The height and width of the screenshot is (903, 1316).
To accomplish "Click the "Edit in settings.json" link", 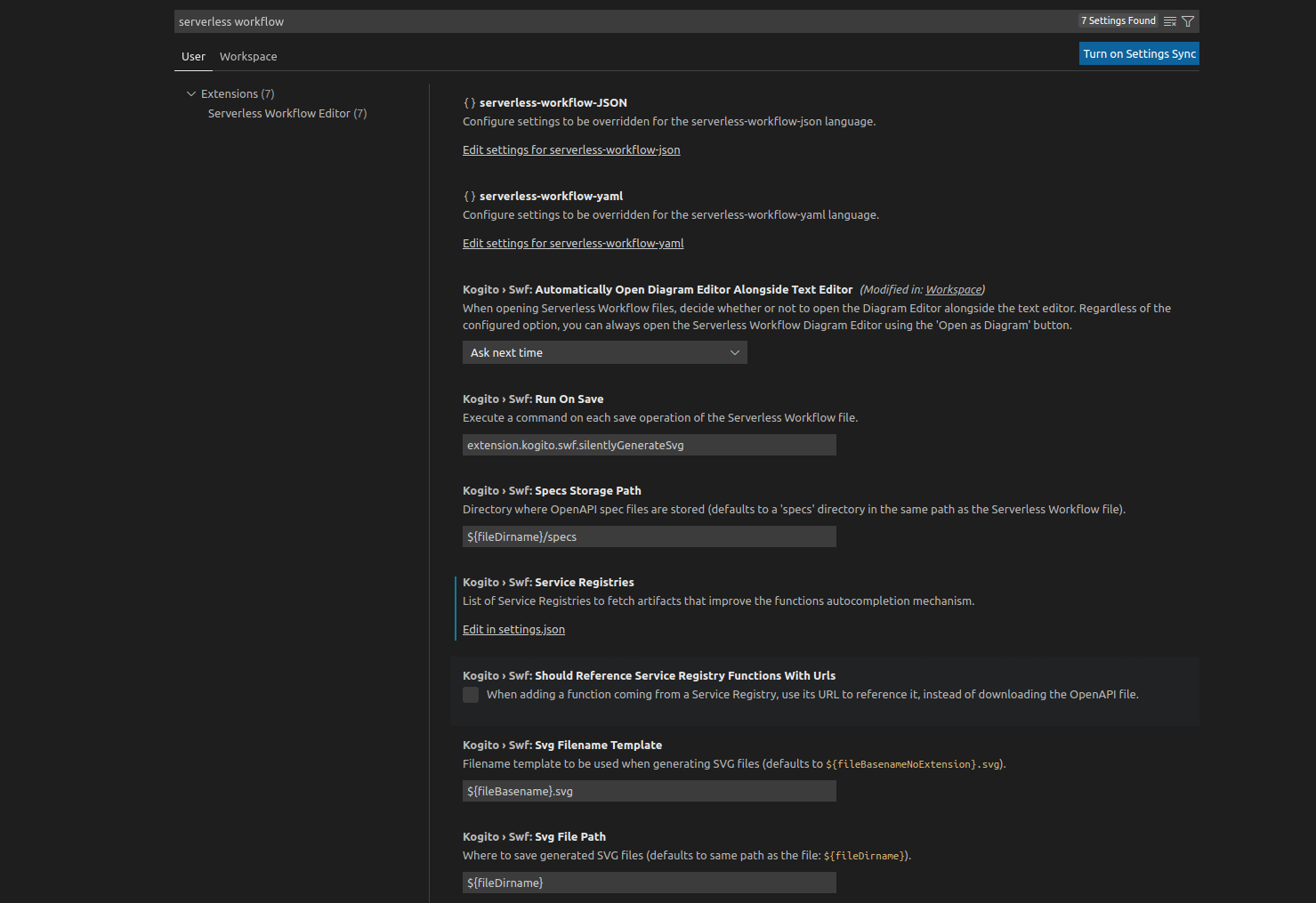I will (513, 629).
